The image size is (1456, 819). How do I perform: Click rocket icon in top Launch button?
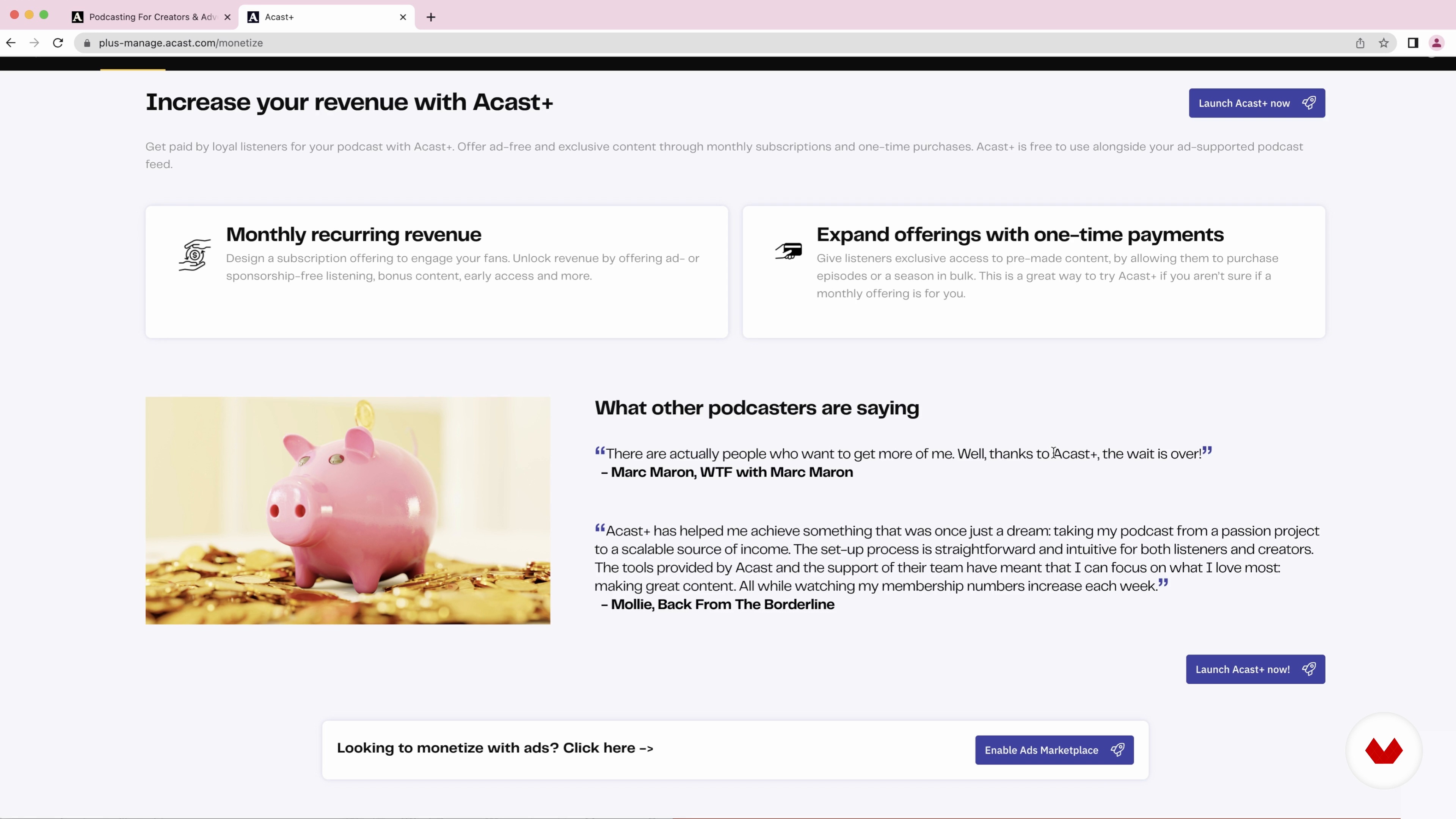click(1309, 103)
